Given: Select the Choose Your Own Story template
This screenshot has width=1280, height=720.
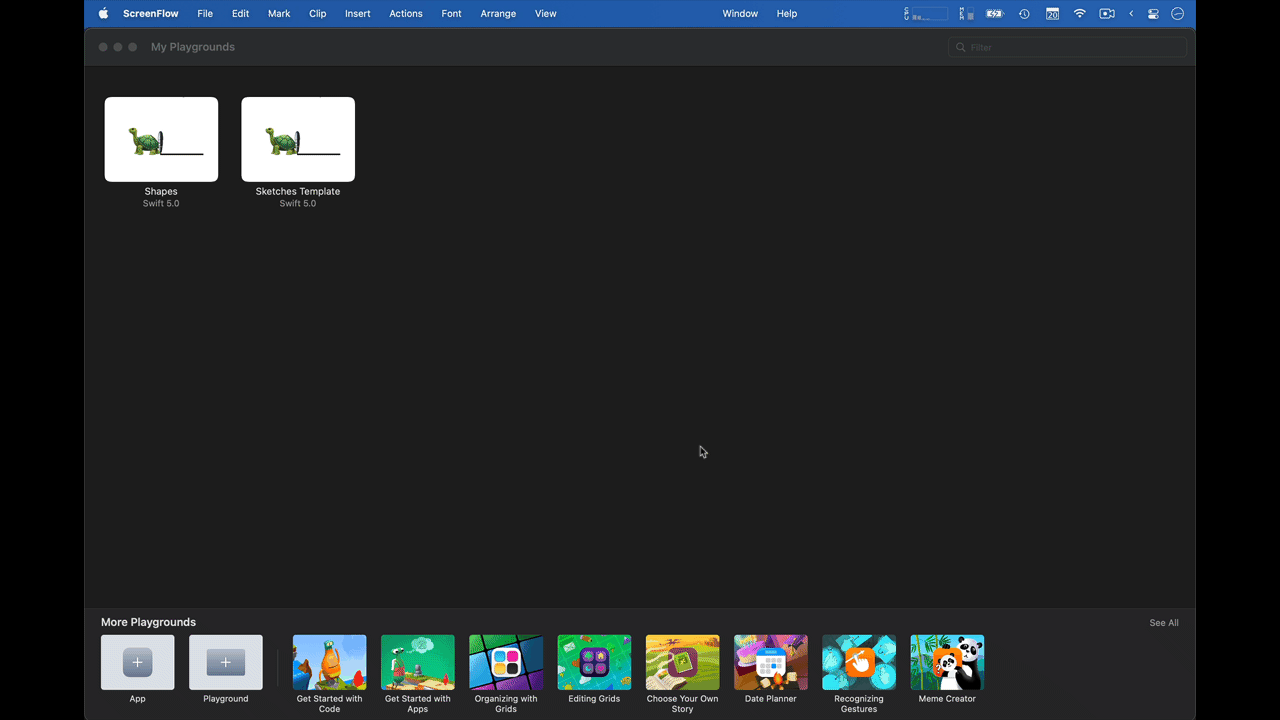Looking at the screenshot, I should click(x=682, y=662).
